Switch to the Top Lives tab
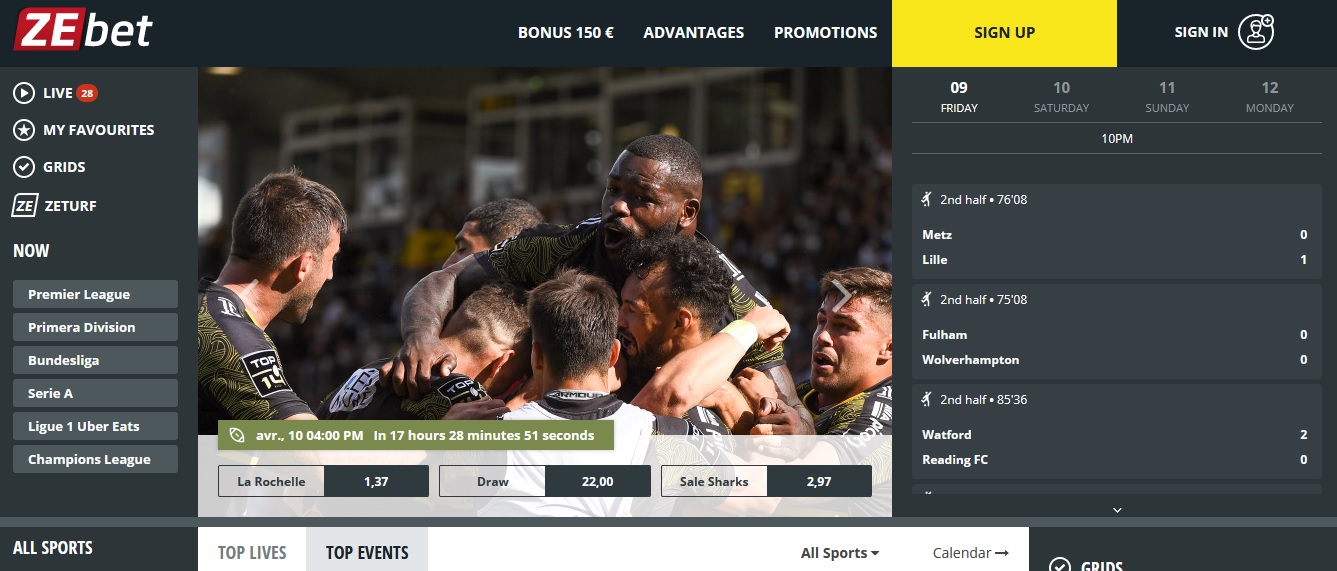The width and height of the screenshot is (1337, 571). pyautogui.click(x=252, y=552)
